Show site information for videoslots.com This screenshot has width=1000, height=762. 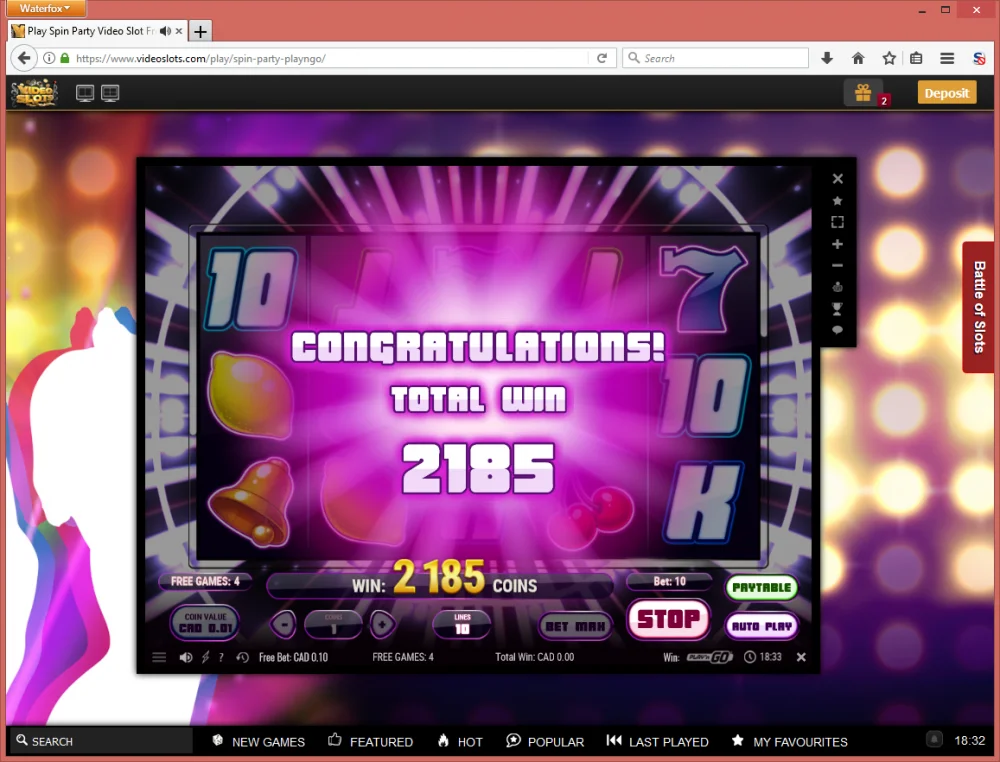point(49,58)
